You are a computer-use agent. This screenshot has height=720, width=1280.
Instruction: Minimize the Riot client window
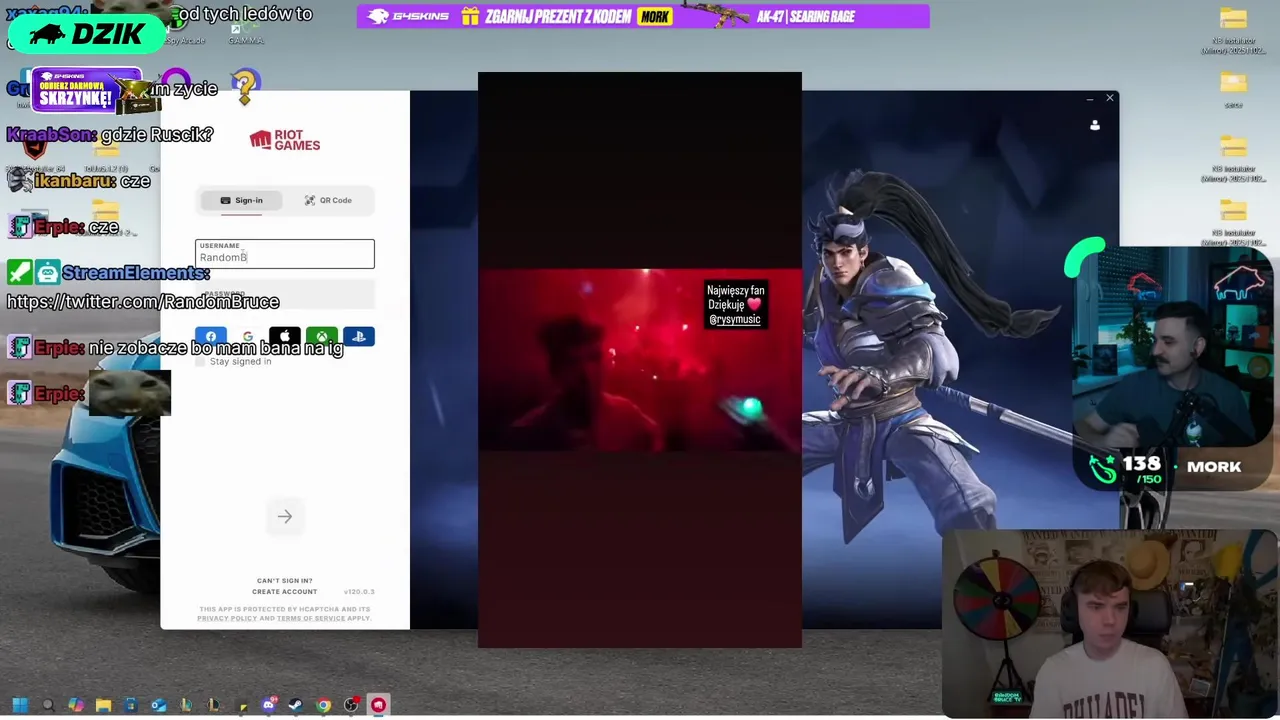[1089, 99]
